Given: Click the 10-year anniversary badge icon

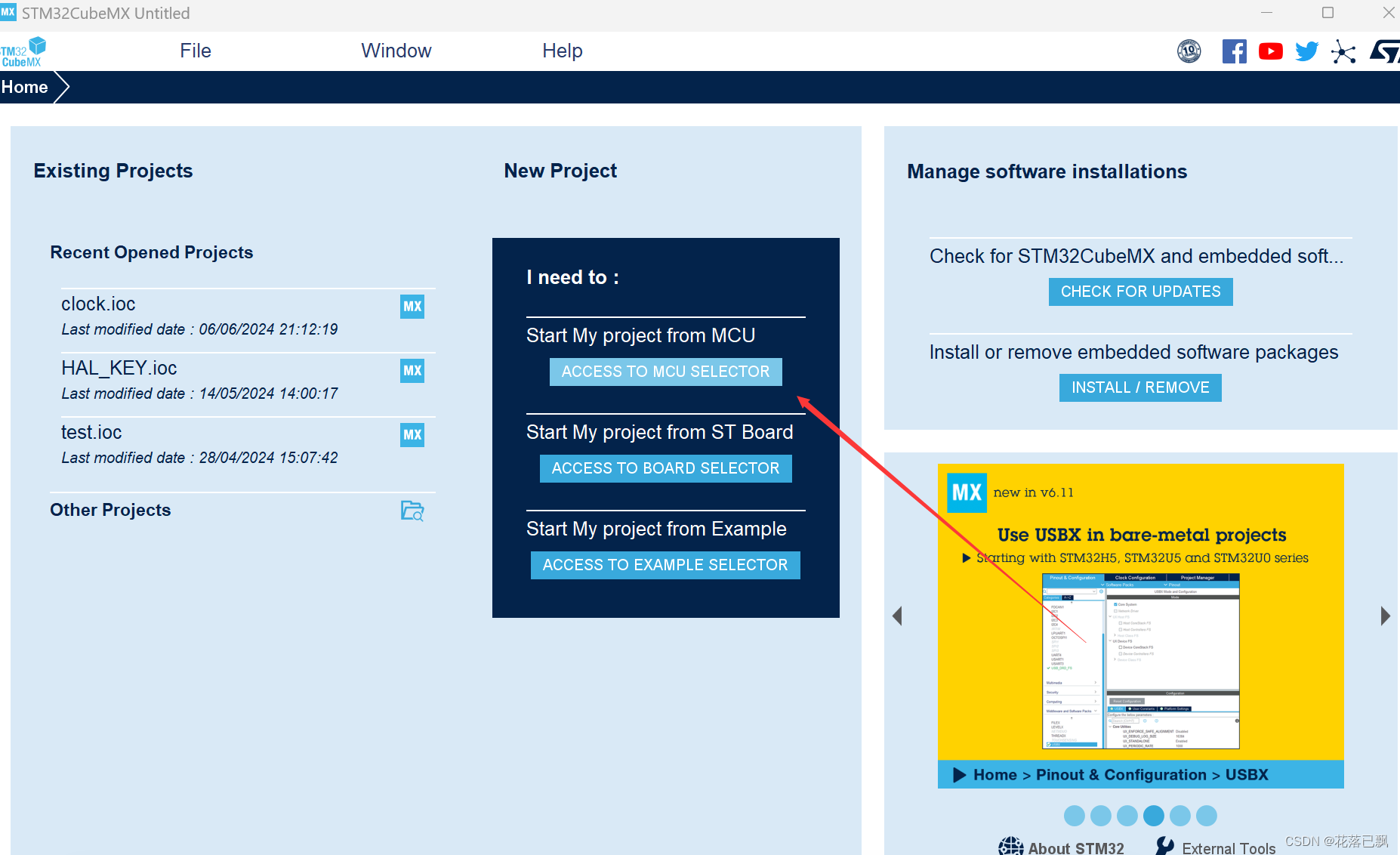Looking at the screenshot, I should (1189, 51).
